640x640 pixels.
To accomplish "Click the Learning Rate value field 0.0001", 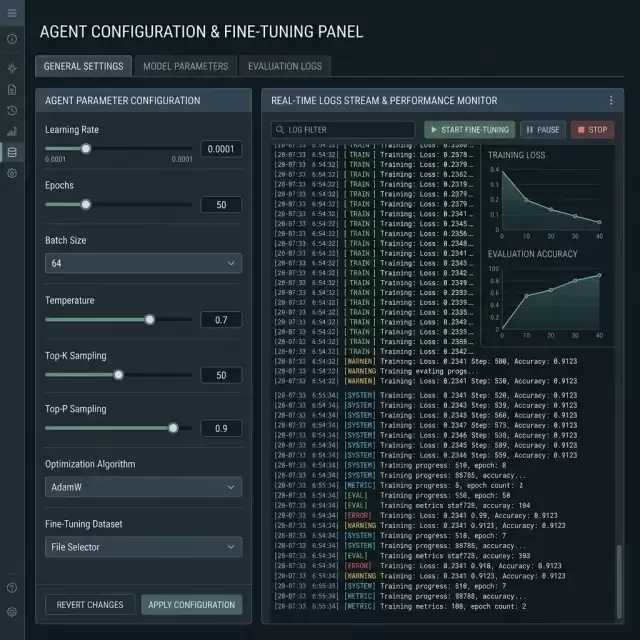I will [221, 149].
